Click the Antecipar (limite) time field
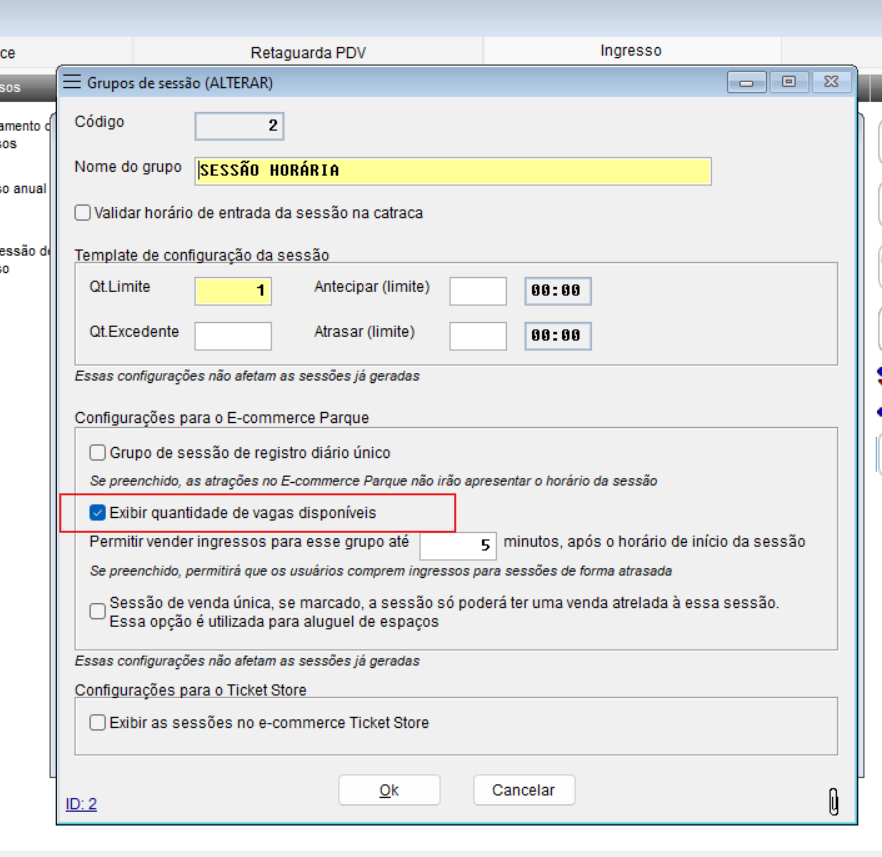This screenshot has width=882, height=857. pos(557,291)
